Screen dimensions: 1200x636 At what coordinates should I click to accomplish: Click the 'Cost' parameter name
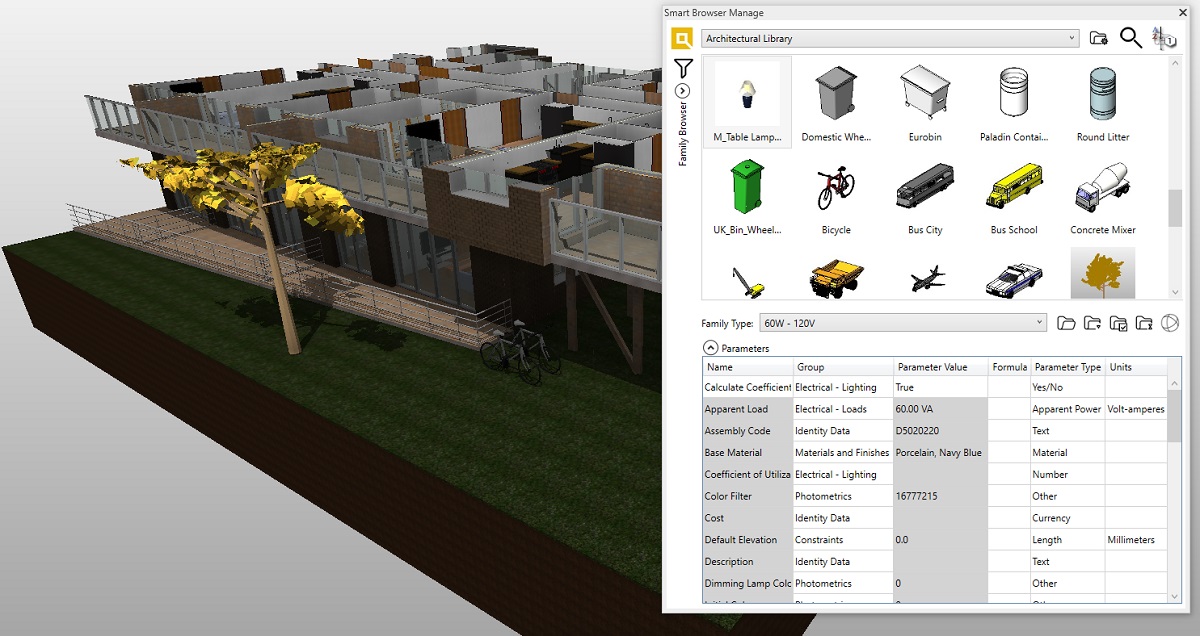click(x=748, y=518)
